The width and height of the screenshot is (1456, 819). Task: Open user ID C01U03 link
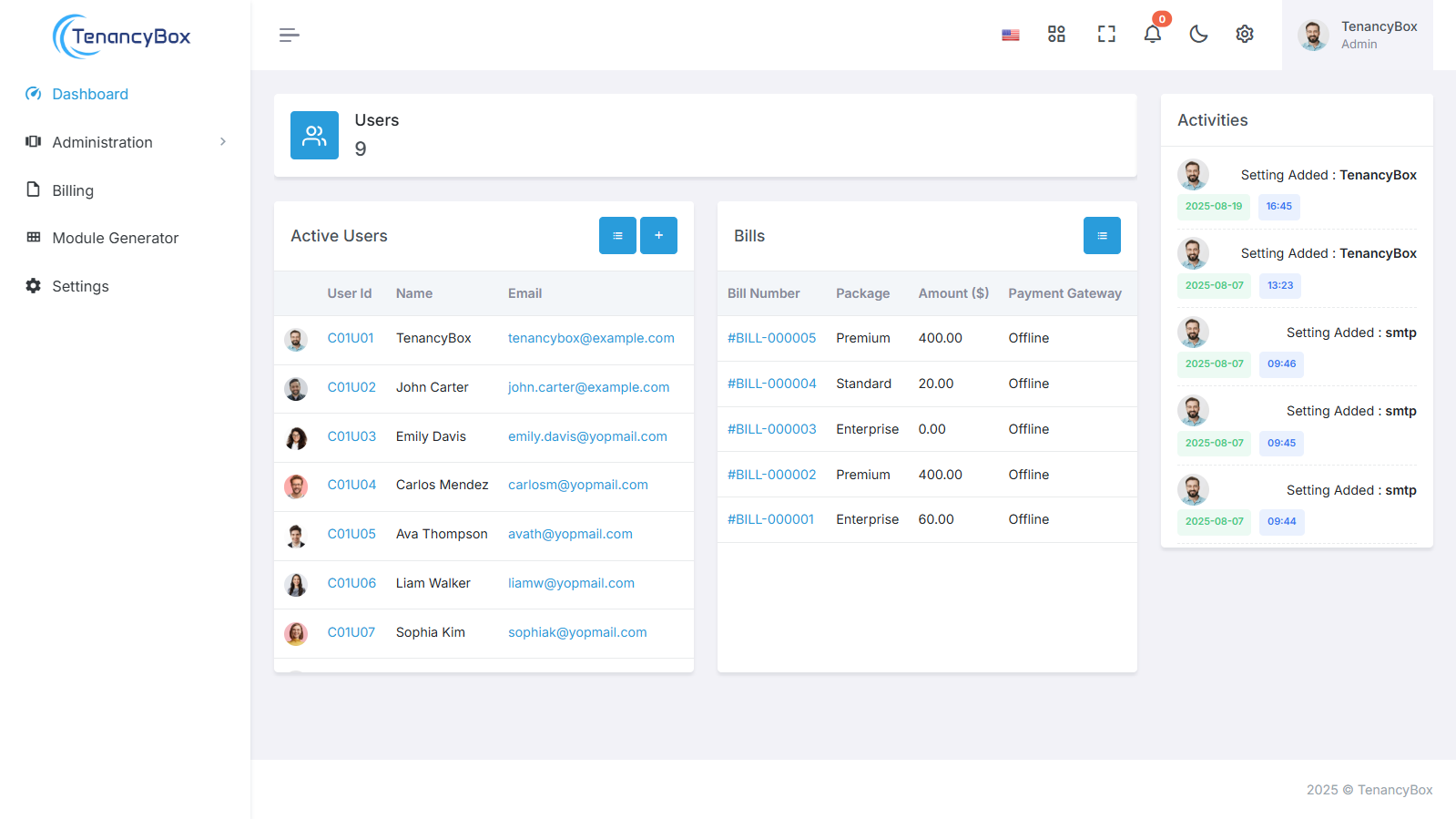(x=351, y=436)
